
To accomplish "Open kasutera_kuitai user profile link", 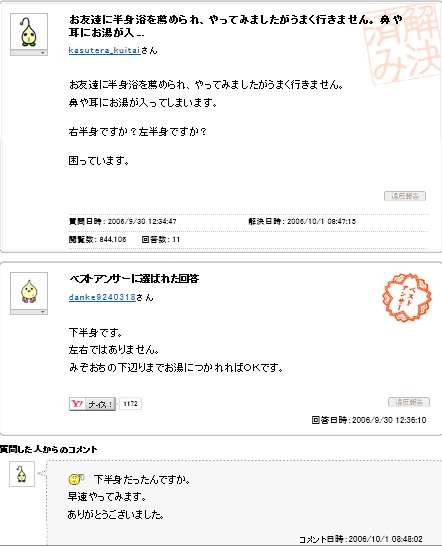I will pyautogui.click(x=105, y=51).
